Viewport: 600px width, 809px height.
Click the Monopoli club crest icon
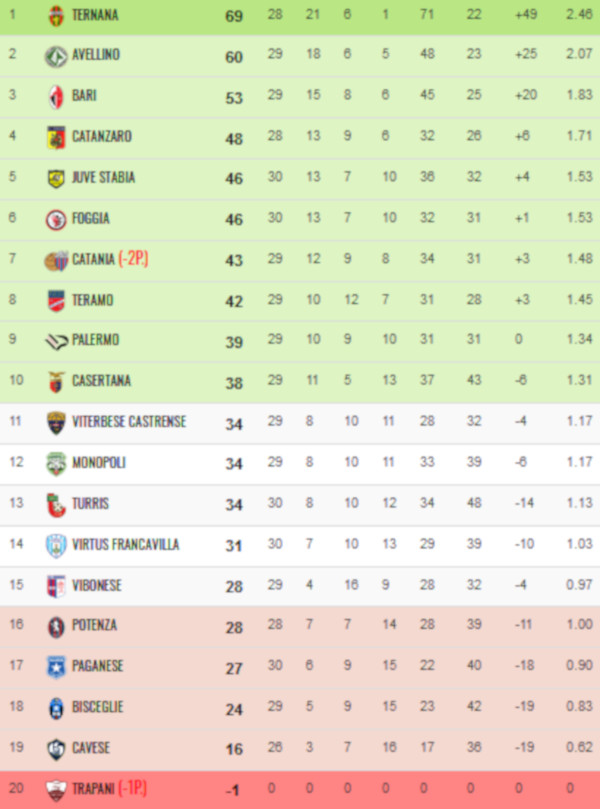click(x=56, y=463)
